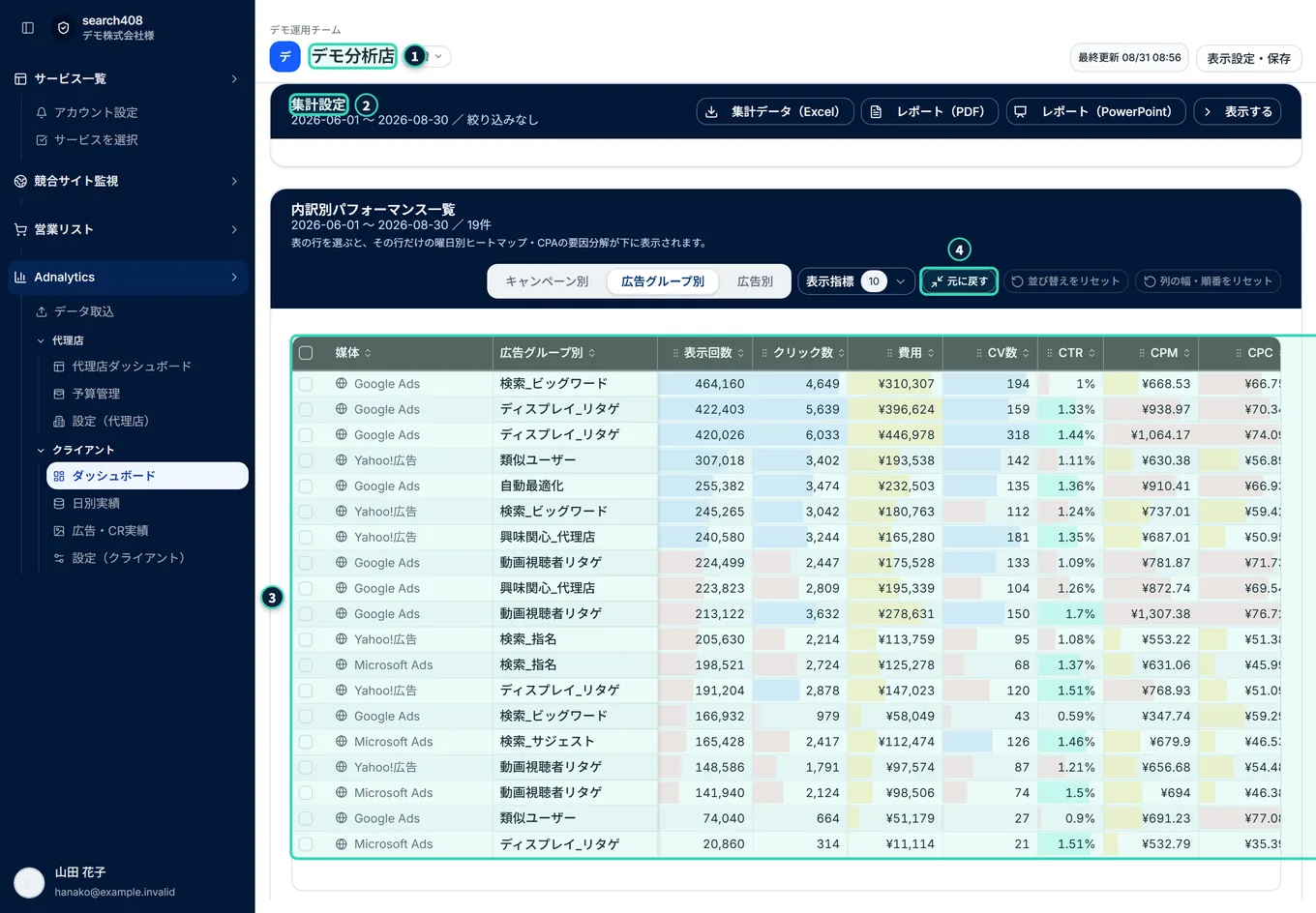This screenshot has height=913, width=1316.
Task: Check the Microsoft Ads 検索_指名 row checkbox
Action: click(306, 665)
